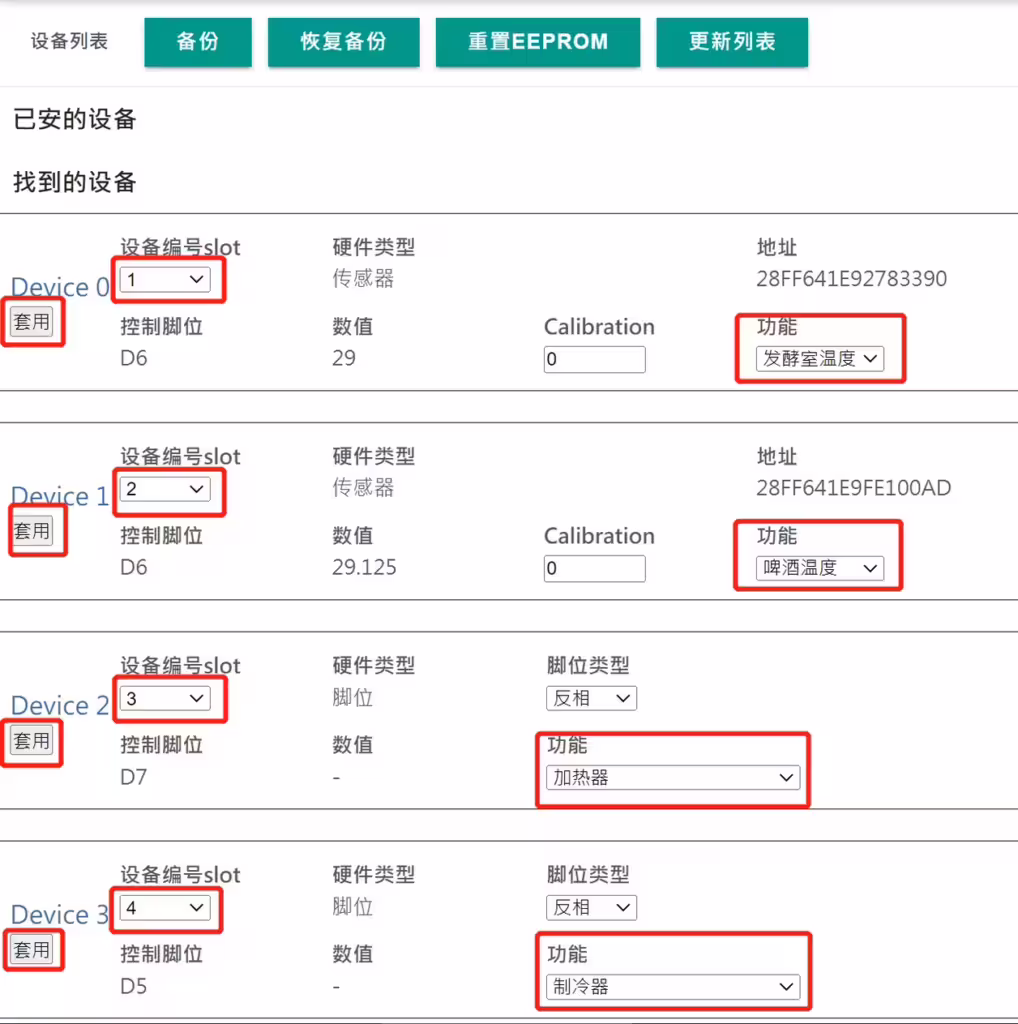Open Device 2 slot number dropdown

165,698
